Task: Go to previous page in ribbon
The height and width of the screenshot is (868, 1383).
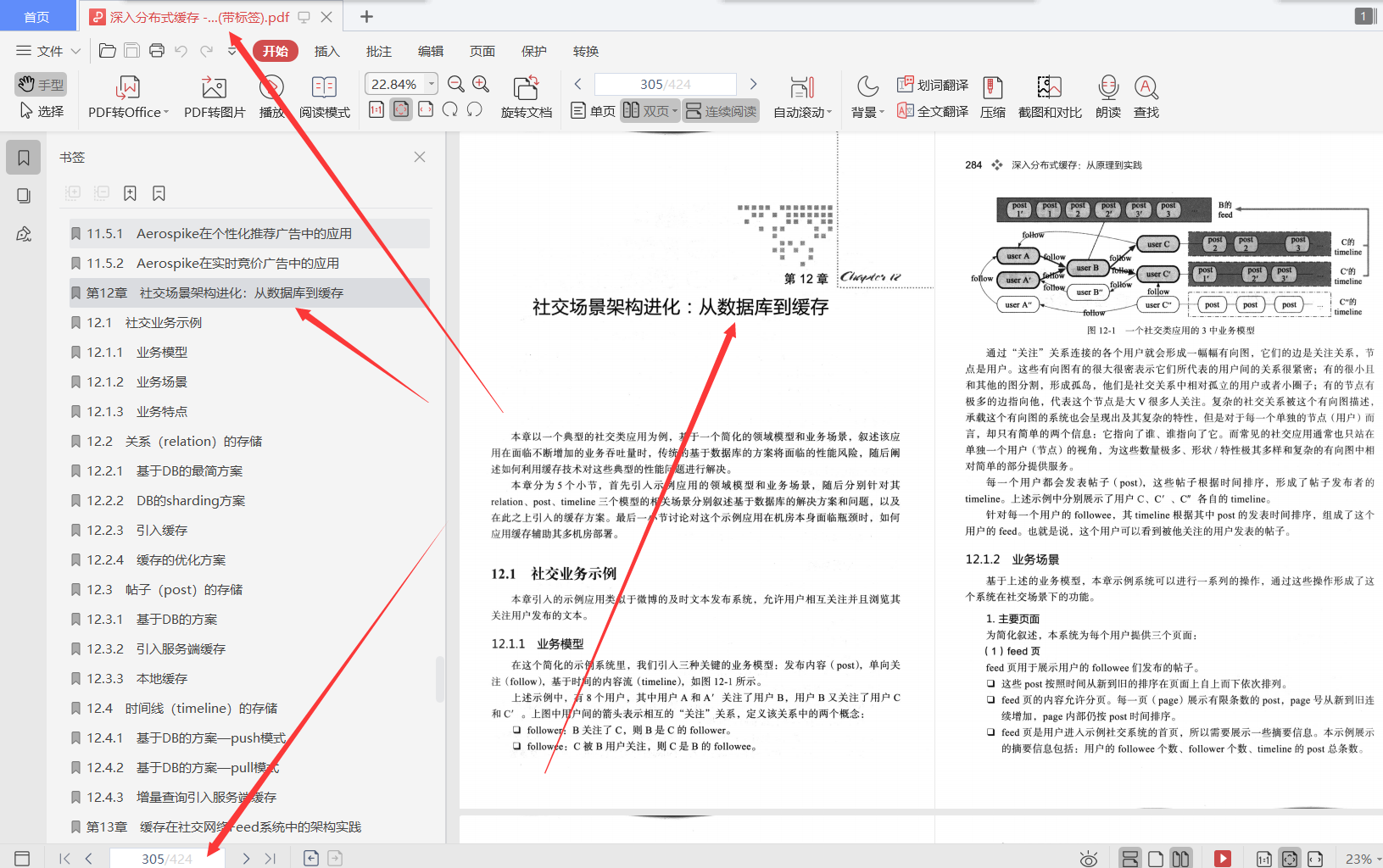Action: [x=578, y=84]
